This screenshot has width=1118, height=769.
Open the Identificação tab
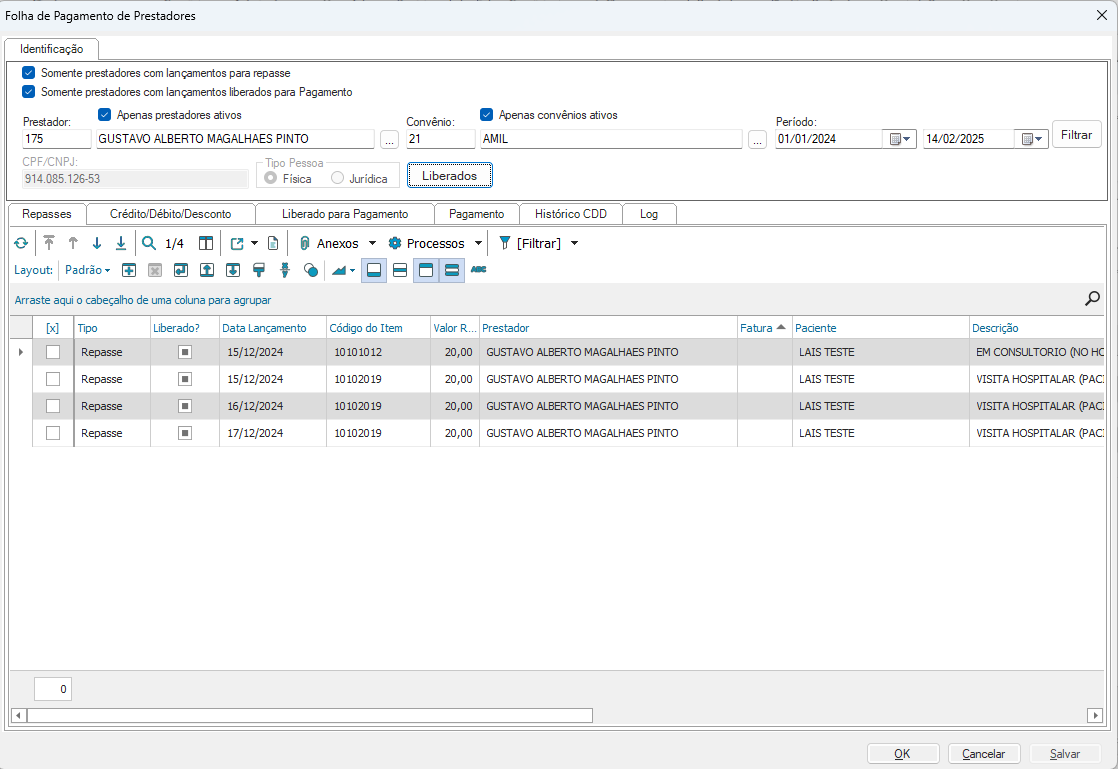pyautogui.click(x=51, y=49)
